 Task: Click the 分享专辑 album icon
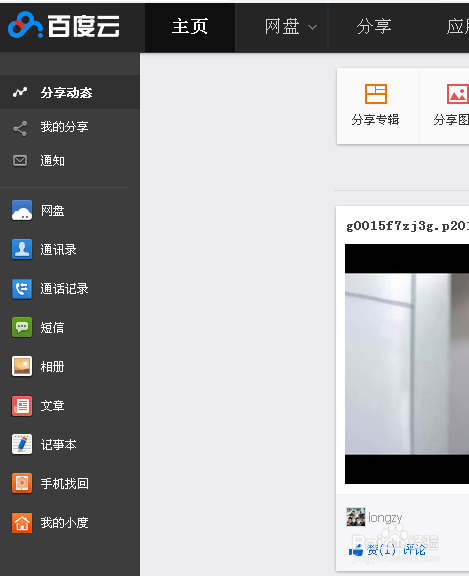(376, 94)
